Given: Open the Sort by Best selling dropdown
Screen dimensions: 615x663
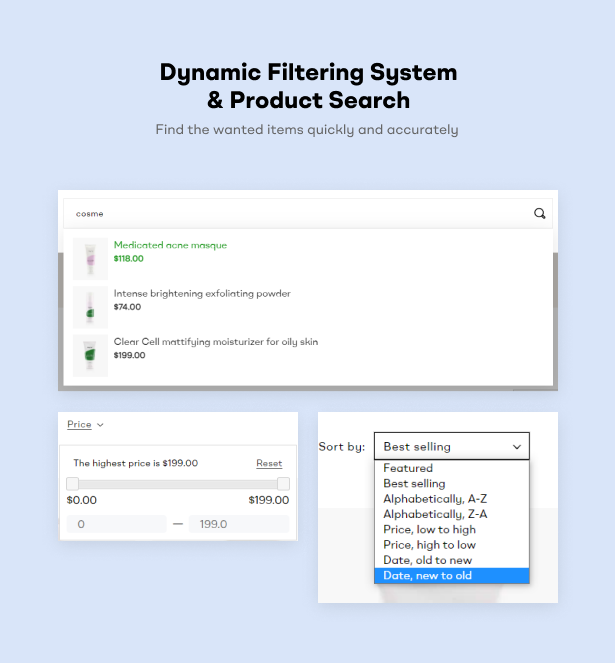Looking at the screenshot, I should 452,446.
